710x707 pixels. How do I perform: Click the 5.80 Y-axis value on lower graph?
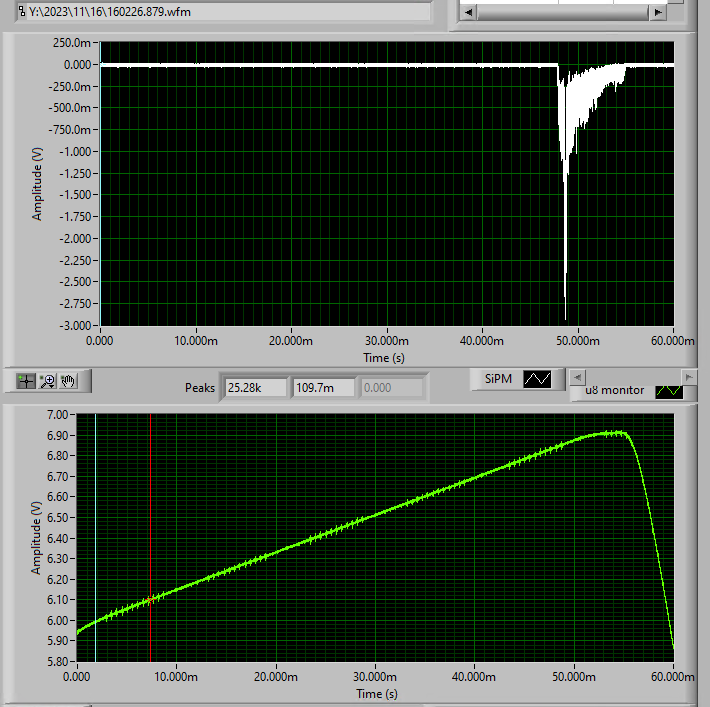(58, 661)
